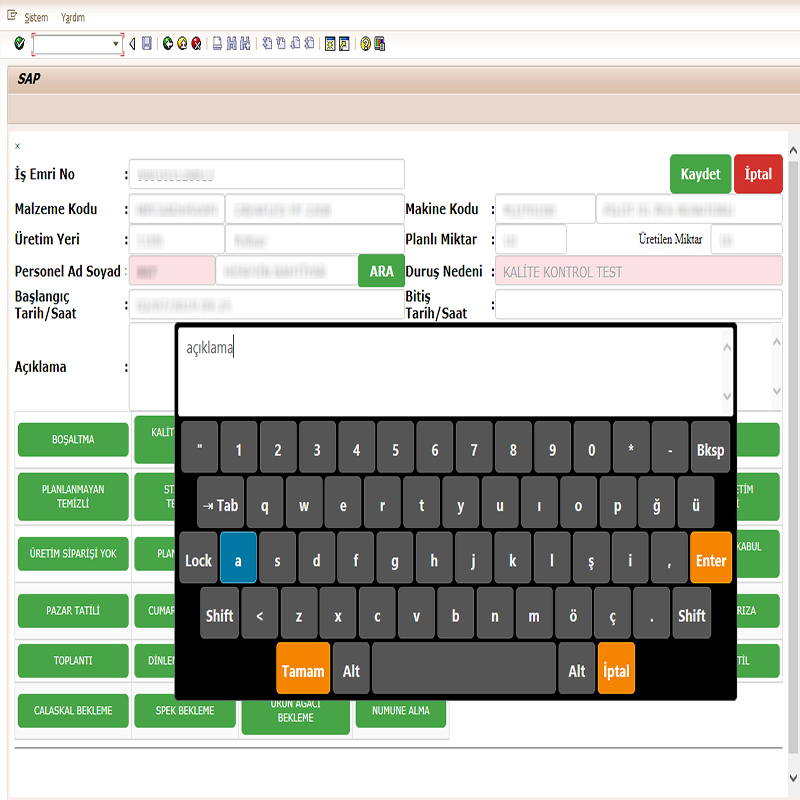
Task: Click the Save diskette icon in toolbar
Action: pos(146,44)
